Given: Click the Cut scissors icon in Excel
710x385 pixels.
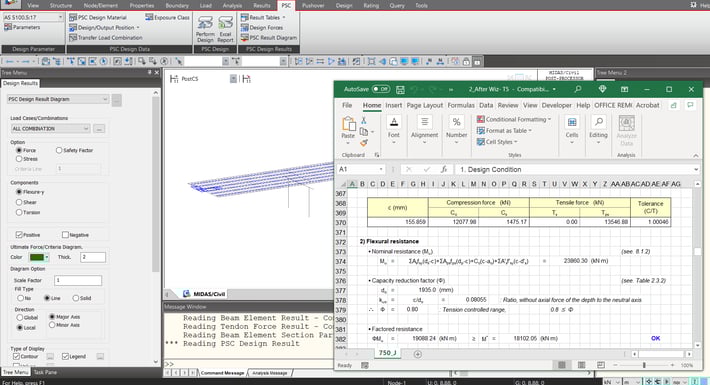Looking at the screenshot, I should (x=364, y=120).
